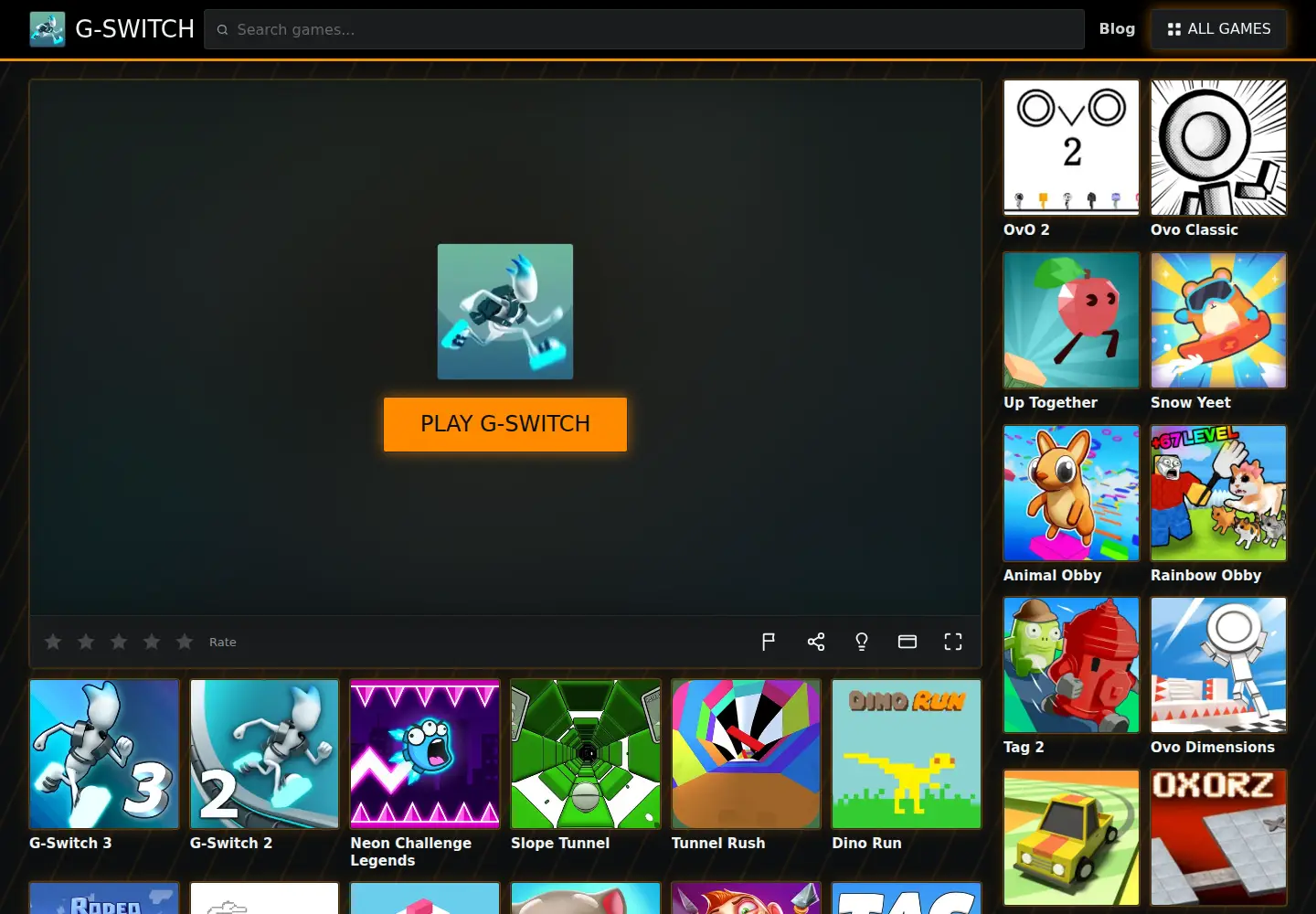The height and width of the screenshot is (914, 1316).
Task: Choose the third rating star
Action: [x=119, y=642]
